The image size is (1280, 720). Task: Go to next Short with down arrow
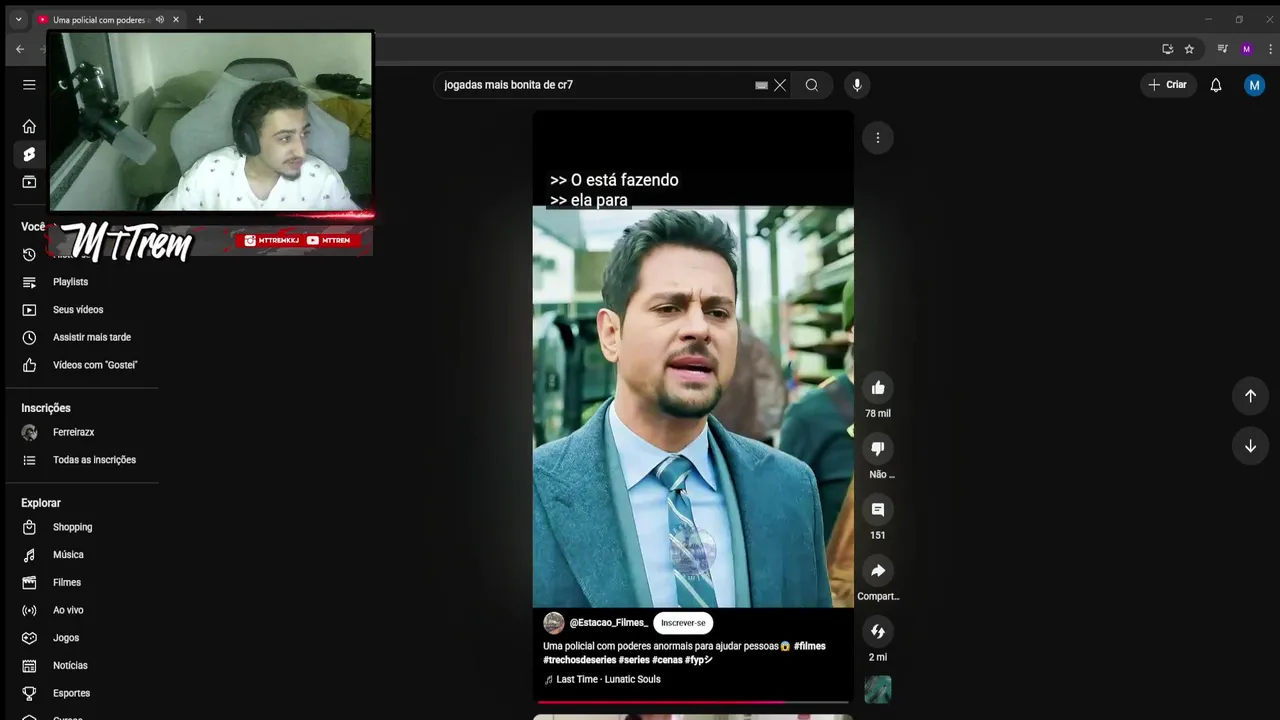pyautogui.click(x=1250, y=446)
